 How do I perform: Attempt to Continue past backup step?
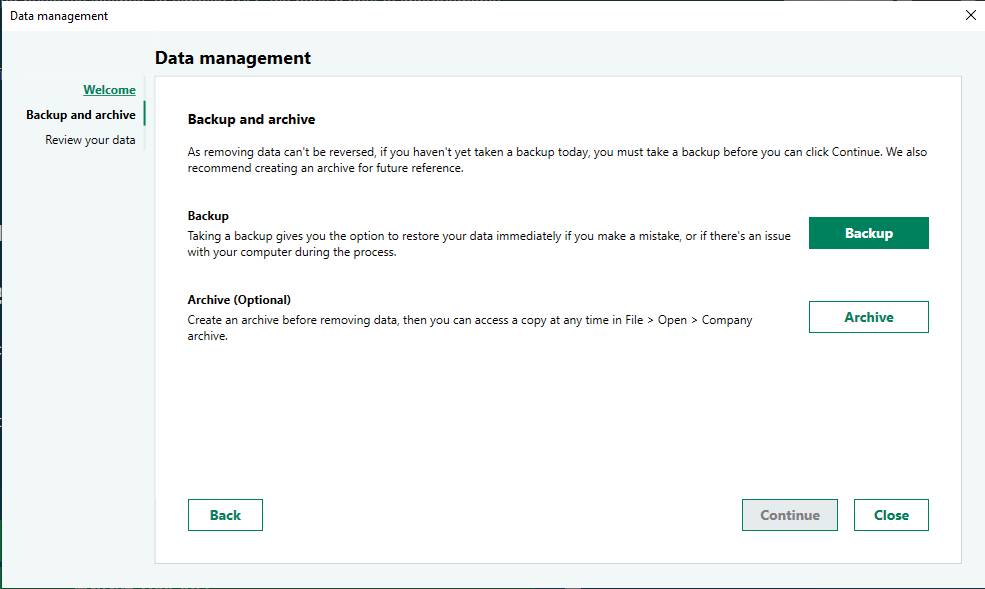789,514
